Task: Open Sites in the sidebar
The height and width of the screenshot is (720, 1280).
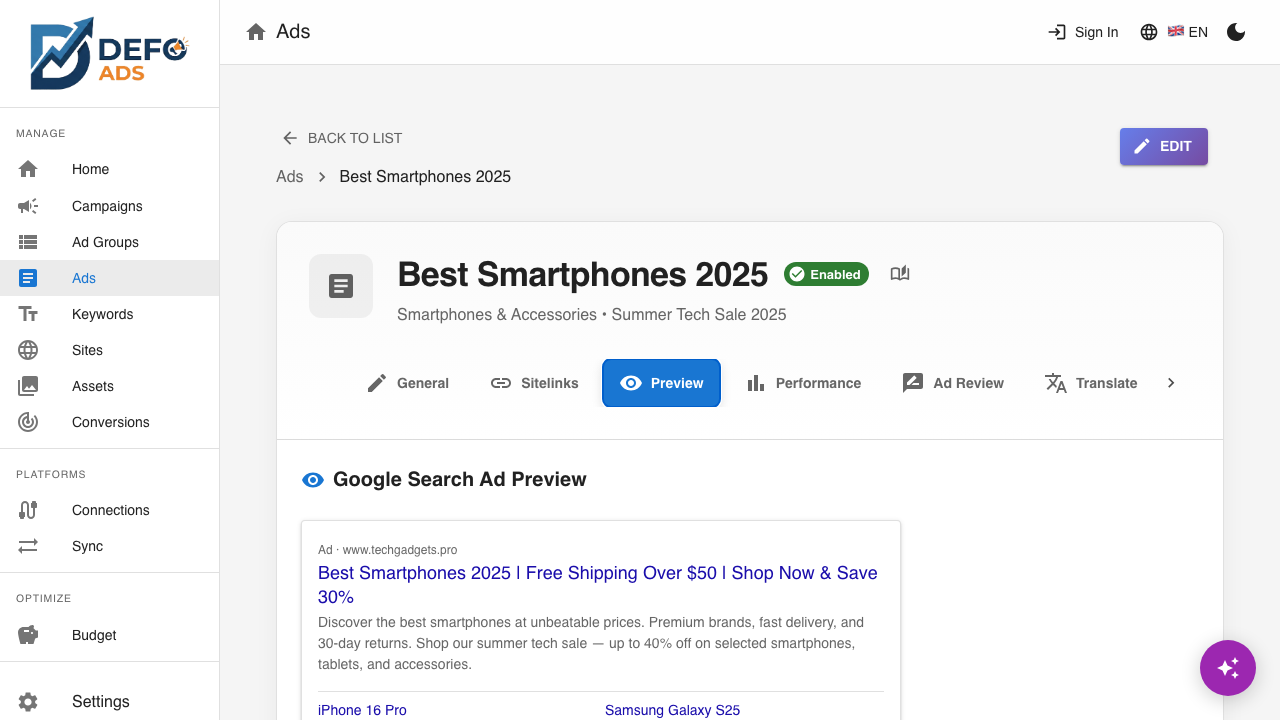Action: click(109, 350)
